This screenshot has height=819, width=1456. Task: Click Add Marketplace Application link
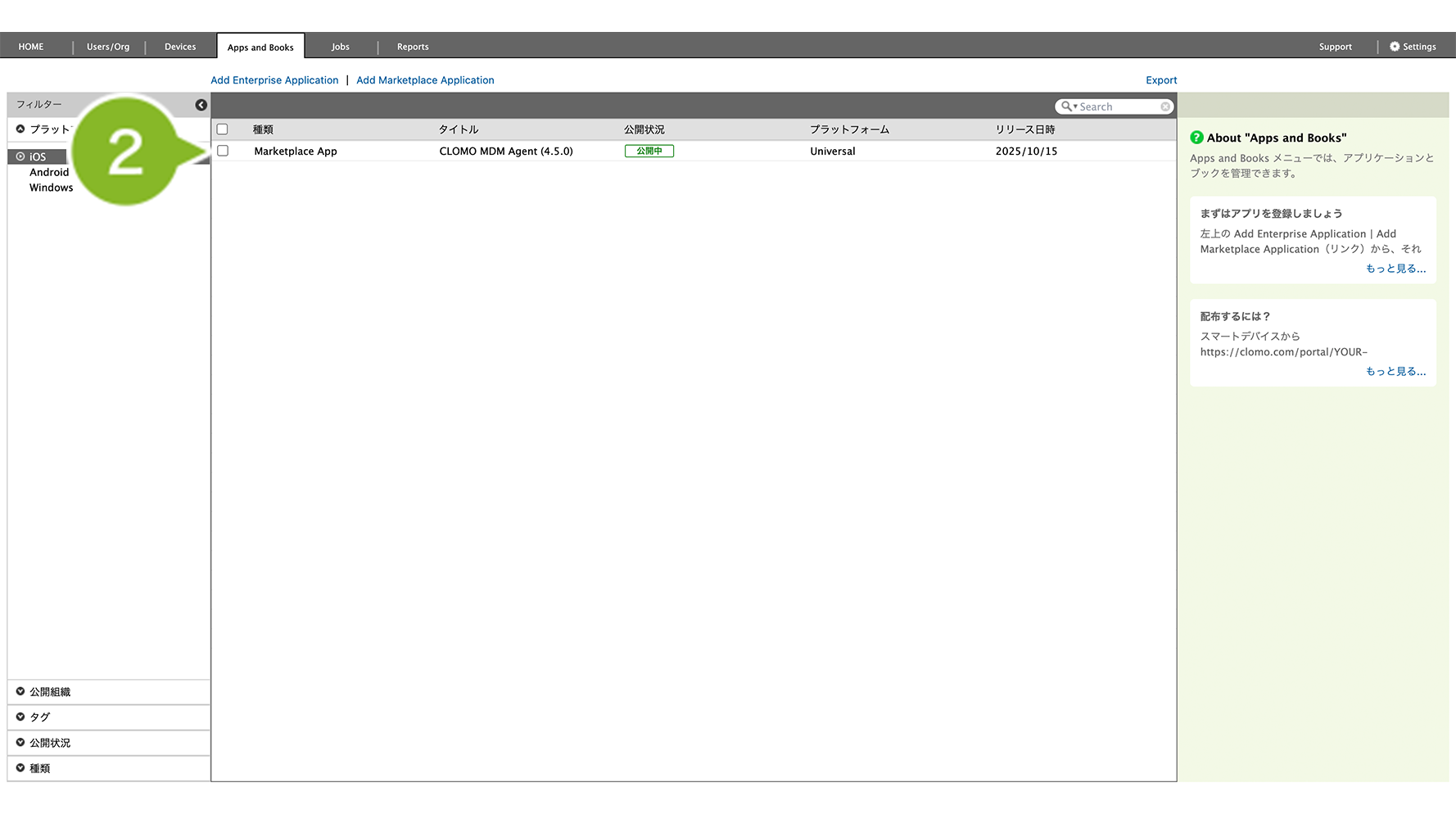(x=425, y=80)
